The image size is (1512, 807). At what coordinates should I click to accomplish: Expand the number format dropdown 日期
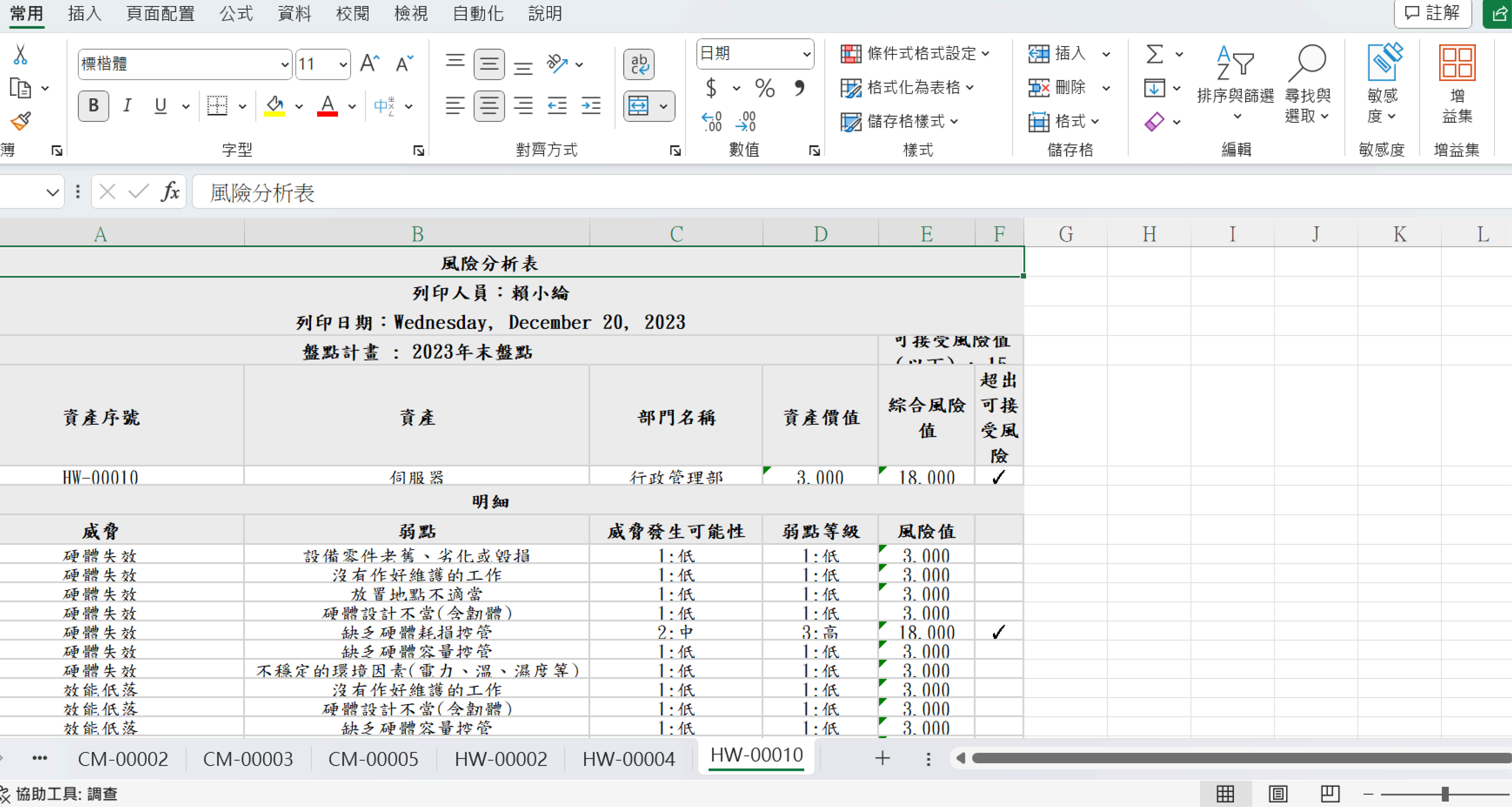[807, 54]
